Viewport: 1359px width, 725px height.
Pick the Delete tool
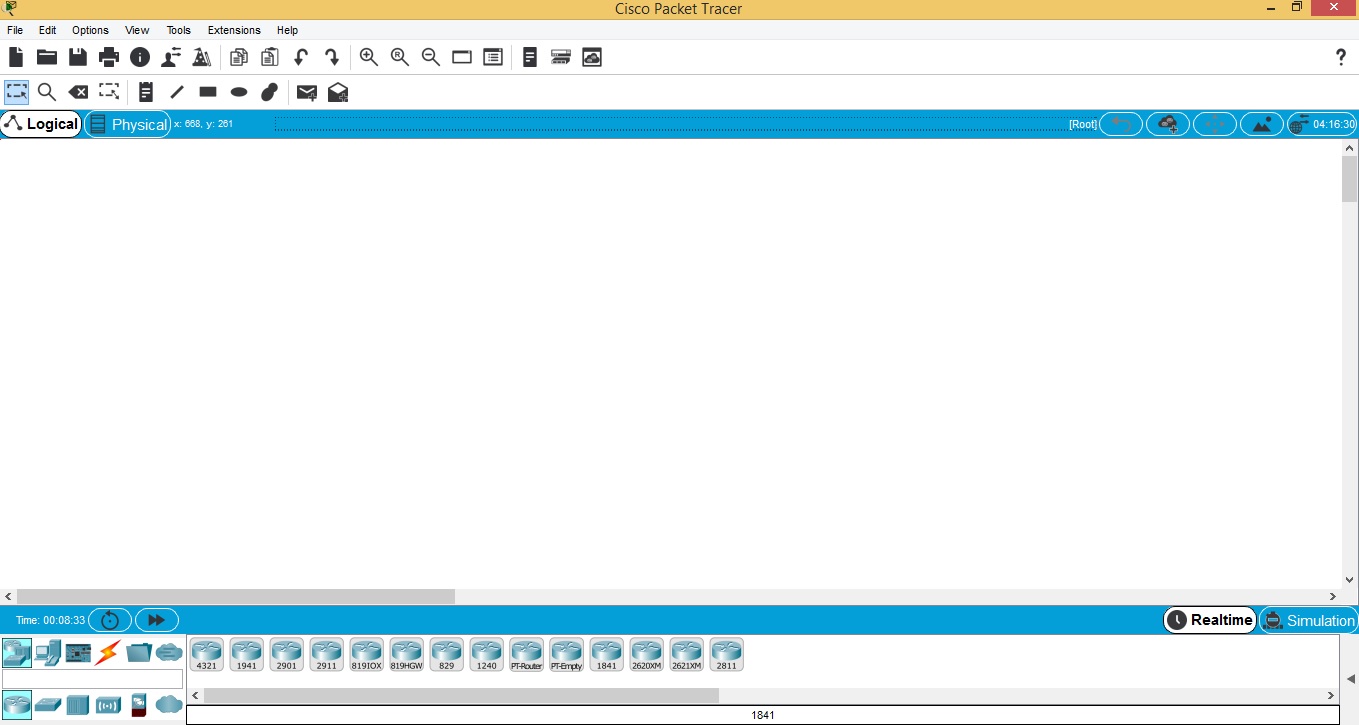[78, 93]
